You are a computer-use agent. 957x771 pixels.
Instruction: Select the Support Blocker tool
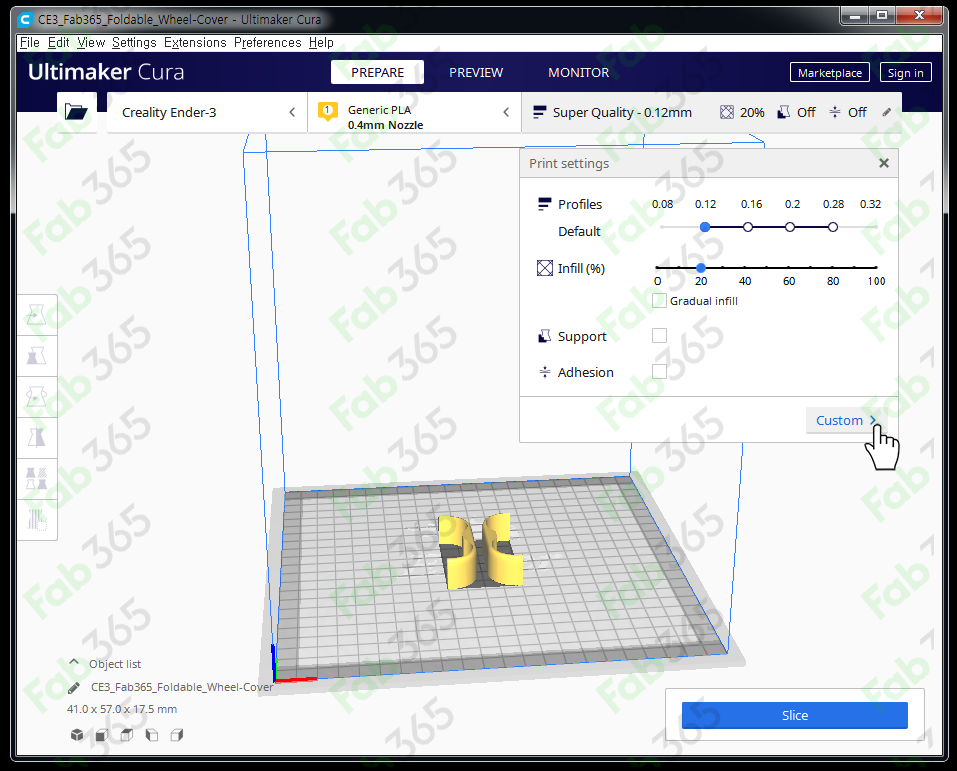pos(37,519)
